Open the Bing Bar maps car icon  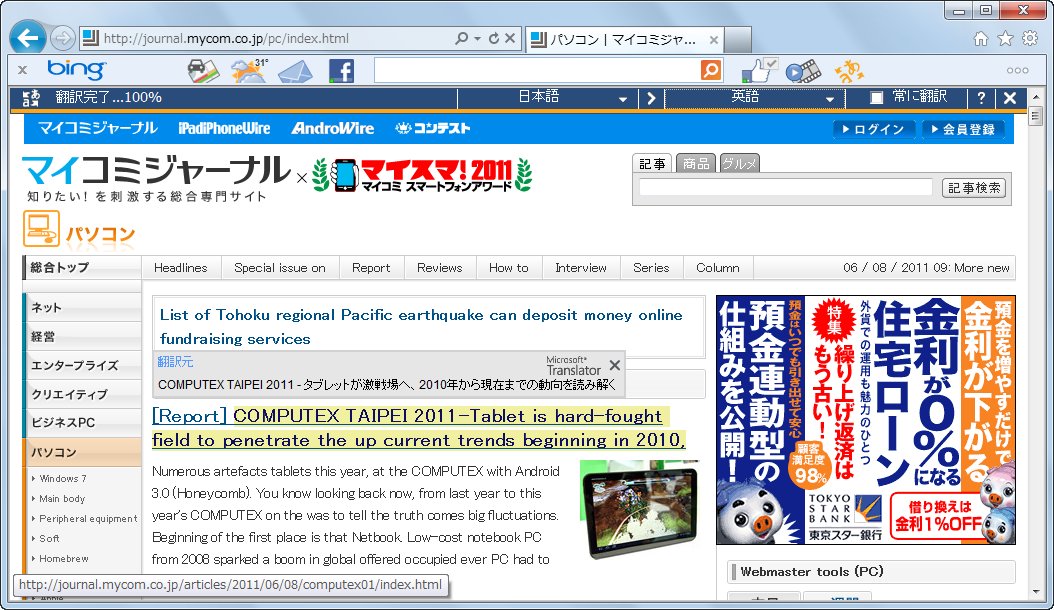coord(202,71)
